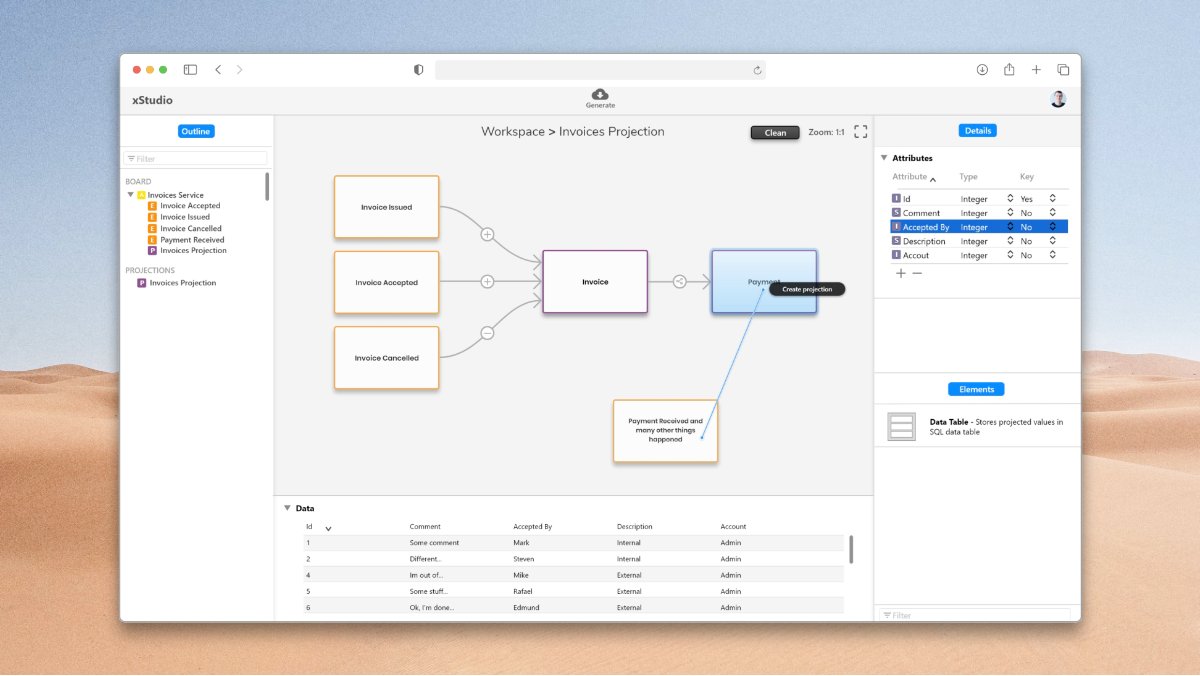1200x676 pixels.
Task: Toggle the Key value for Comment attribute
Action: pos(1054,212)
